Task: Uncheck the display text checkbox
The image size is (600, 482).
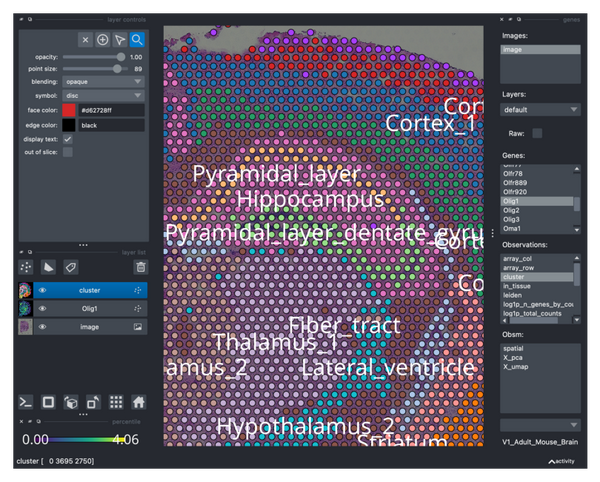Action: (x=68, y=139)
